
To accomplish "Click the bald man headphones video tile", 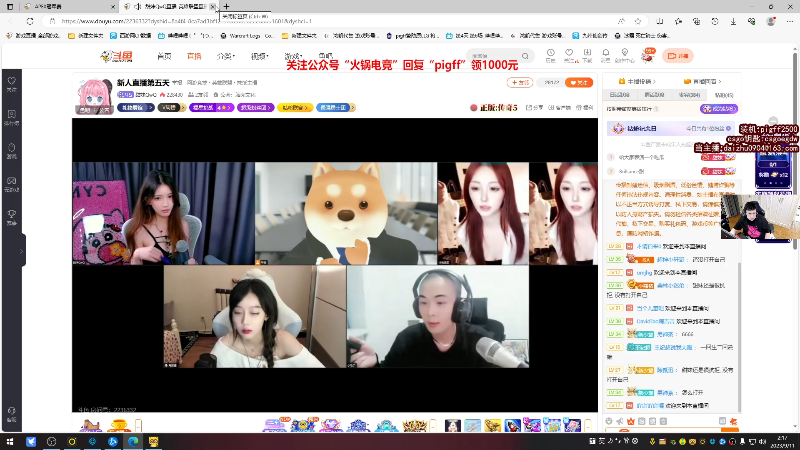I will click(x=438, y=316).
